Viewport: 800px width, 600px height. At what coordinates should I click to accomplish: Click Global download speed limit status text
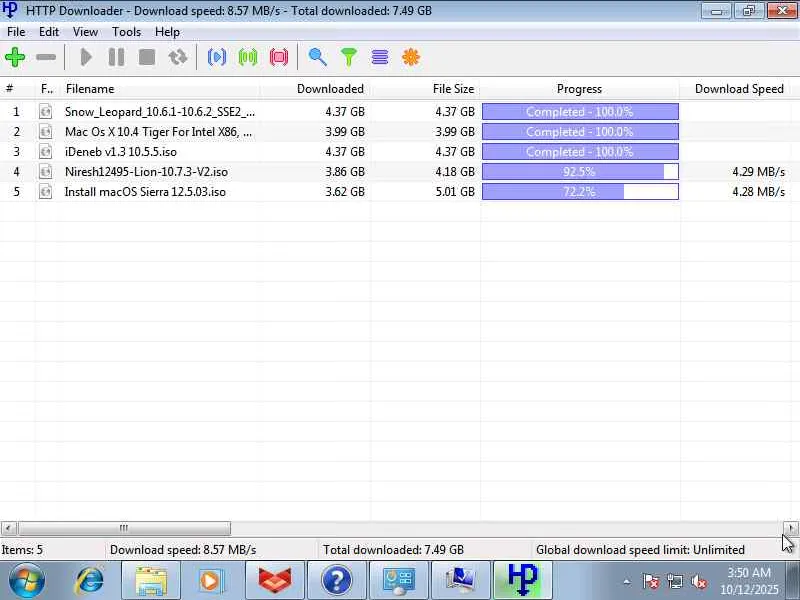pyautogui.click(x=640, y=549)
